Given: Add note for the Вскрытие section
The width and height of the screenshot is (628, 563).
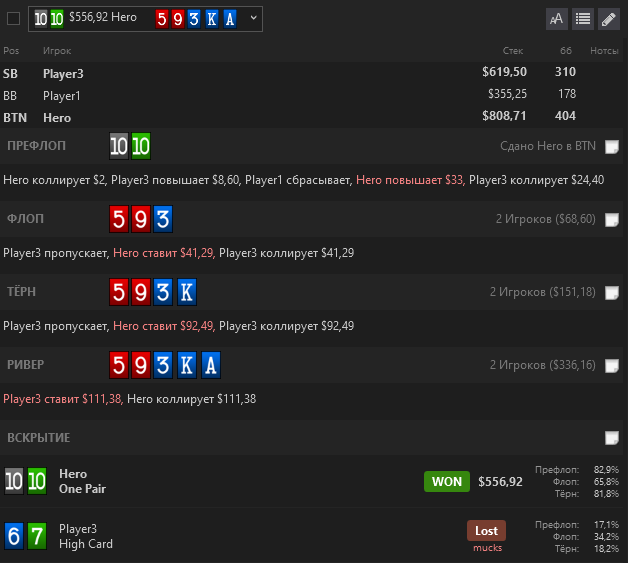Looking at the screenshot, I should click(x=612, y=438).
